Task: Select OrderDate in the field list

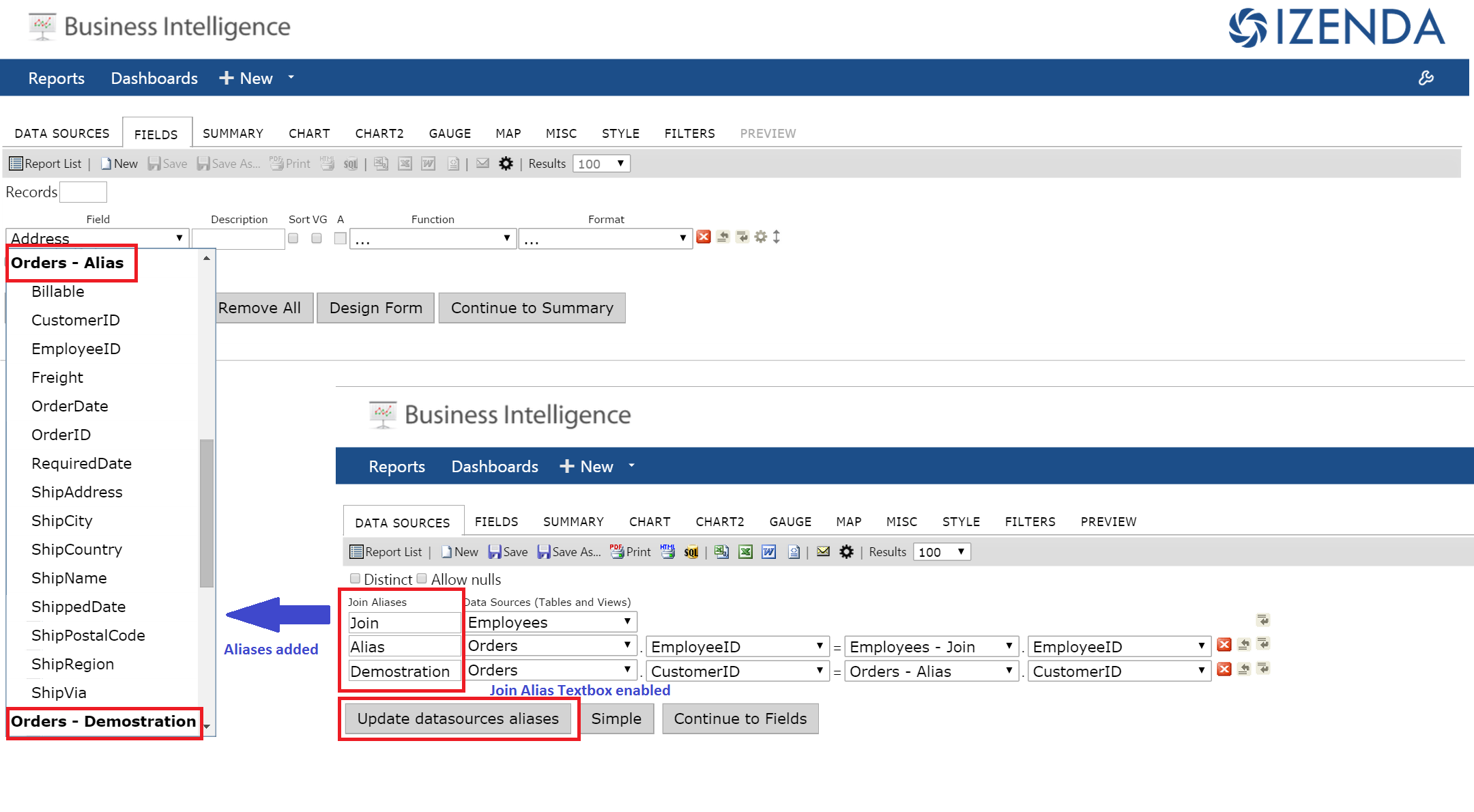Action: 70,406
